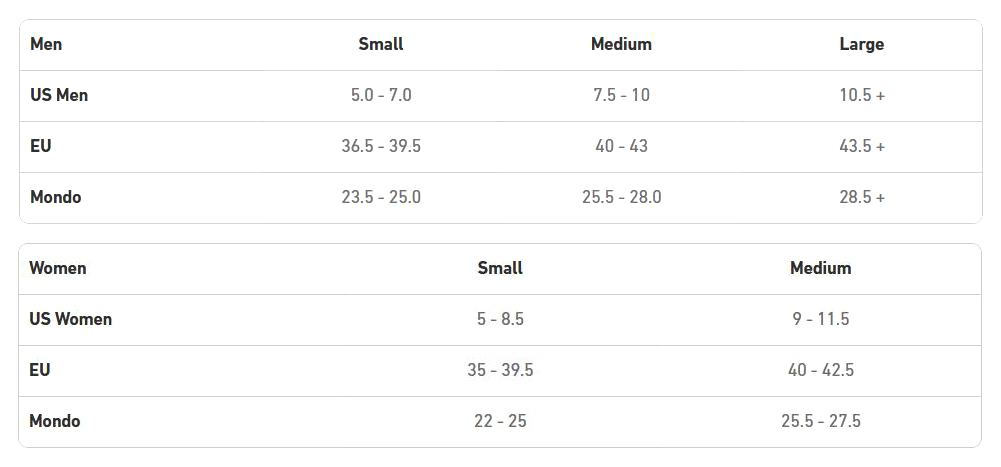Select the US Women row label
Viewport: 1001px width, 467px height.
(71, 319)
